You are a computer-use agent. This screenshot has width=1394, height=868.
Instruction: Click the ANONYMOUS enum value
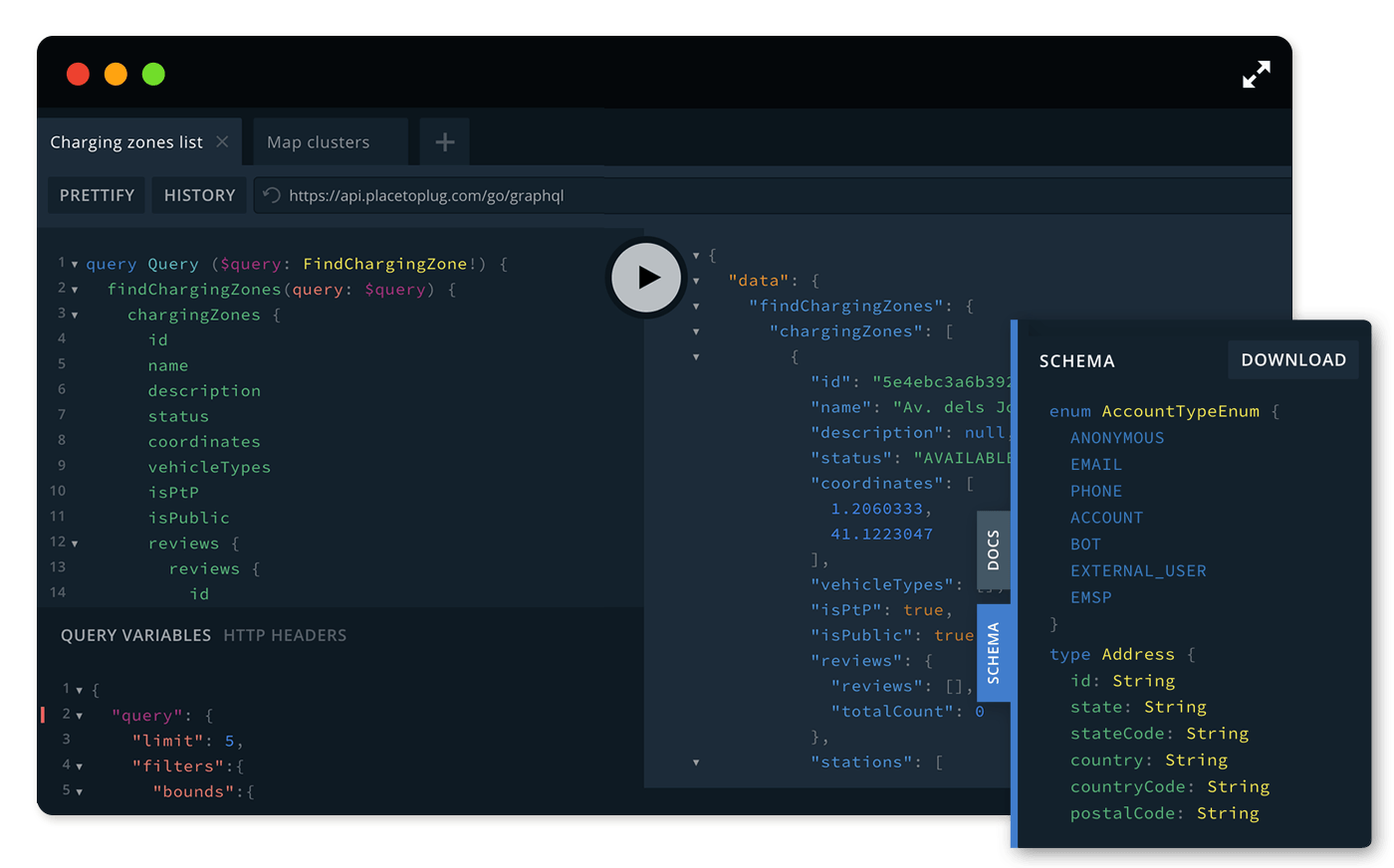(1117, 438)
